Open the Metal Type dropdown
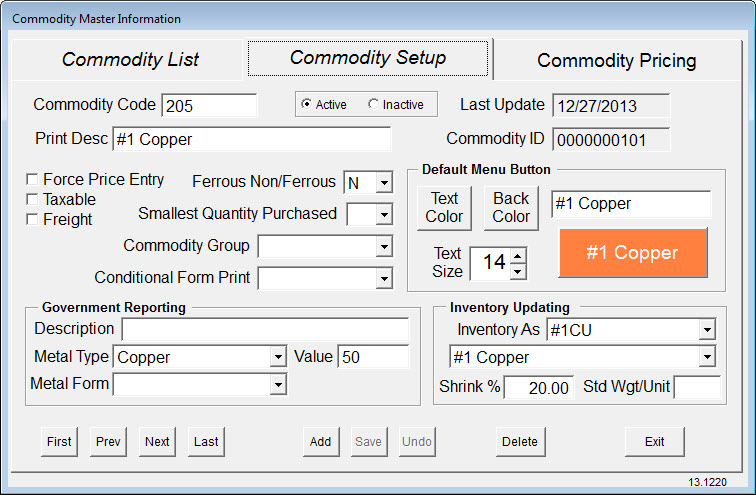The image size is (756, 495). click(278, 357)
